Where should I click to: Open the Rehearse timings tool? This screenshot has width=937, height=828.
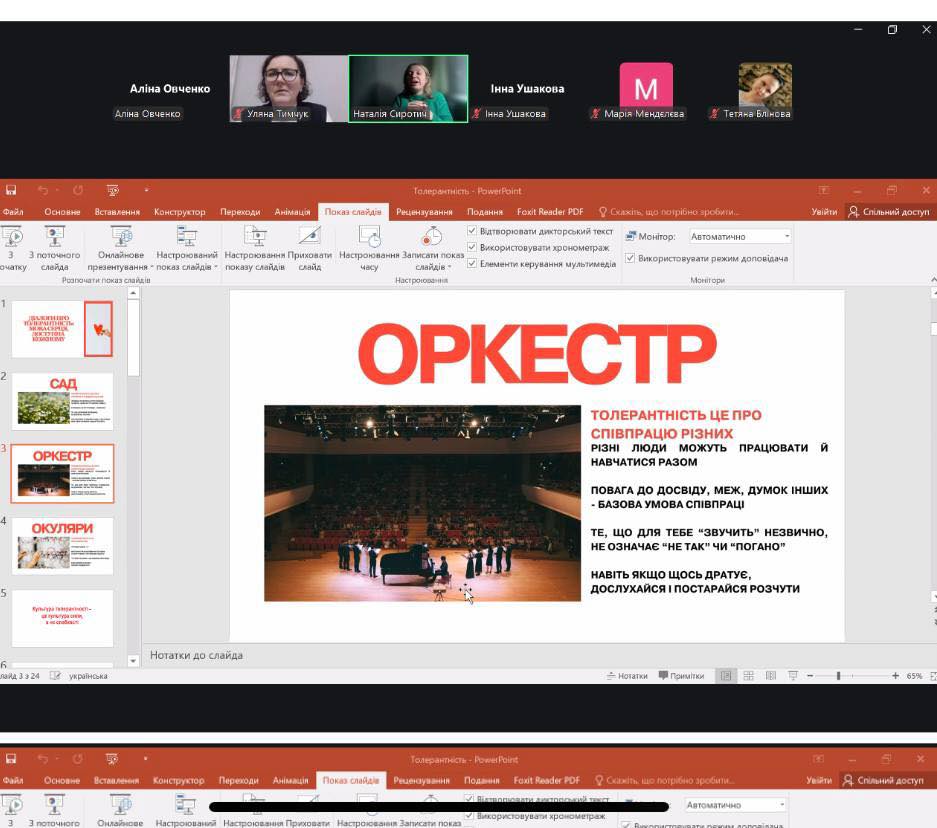370,238
